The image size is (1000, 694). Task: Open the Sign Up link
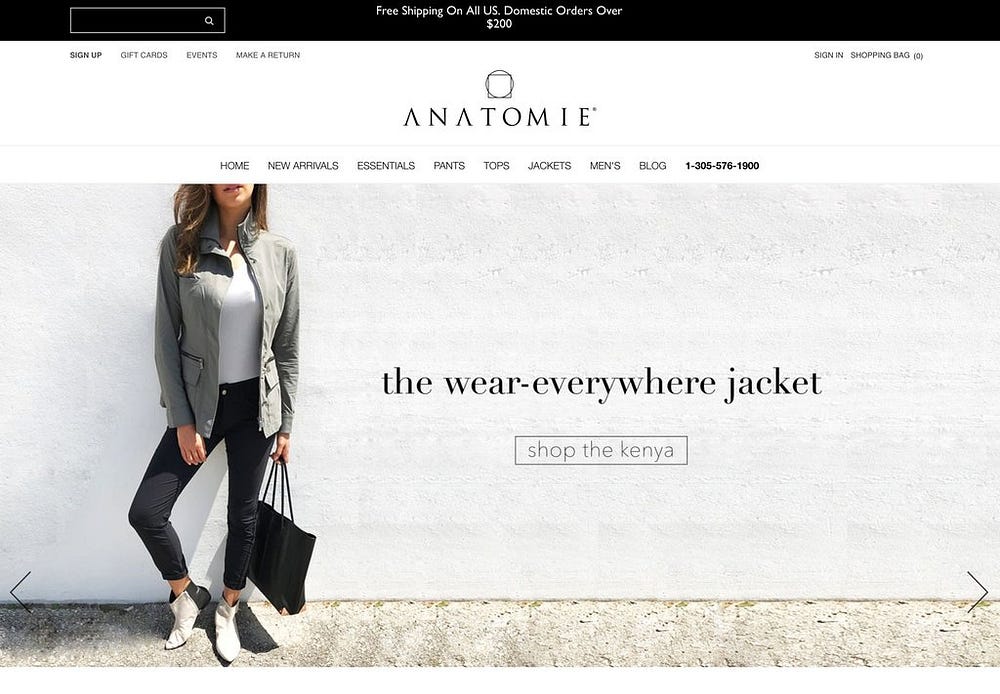[x=85, y=55]
